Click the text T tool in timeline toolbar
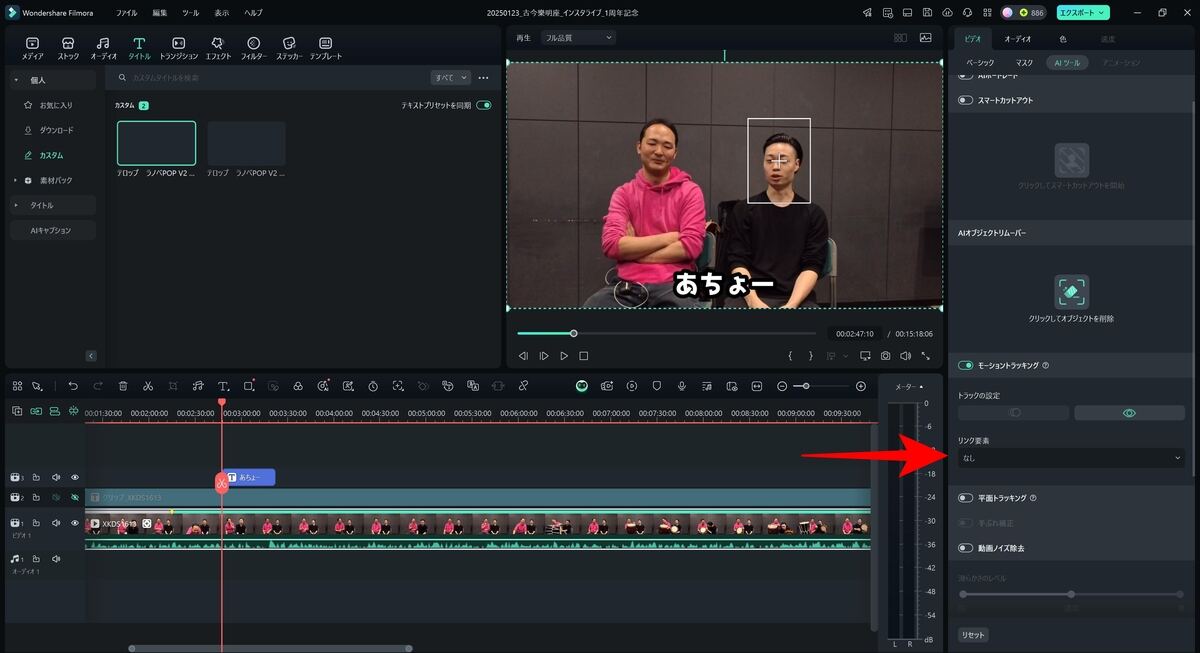The height and width of the screenshot is (653, 1200). [x=223, y=386]
